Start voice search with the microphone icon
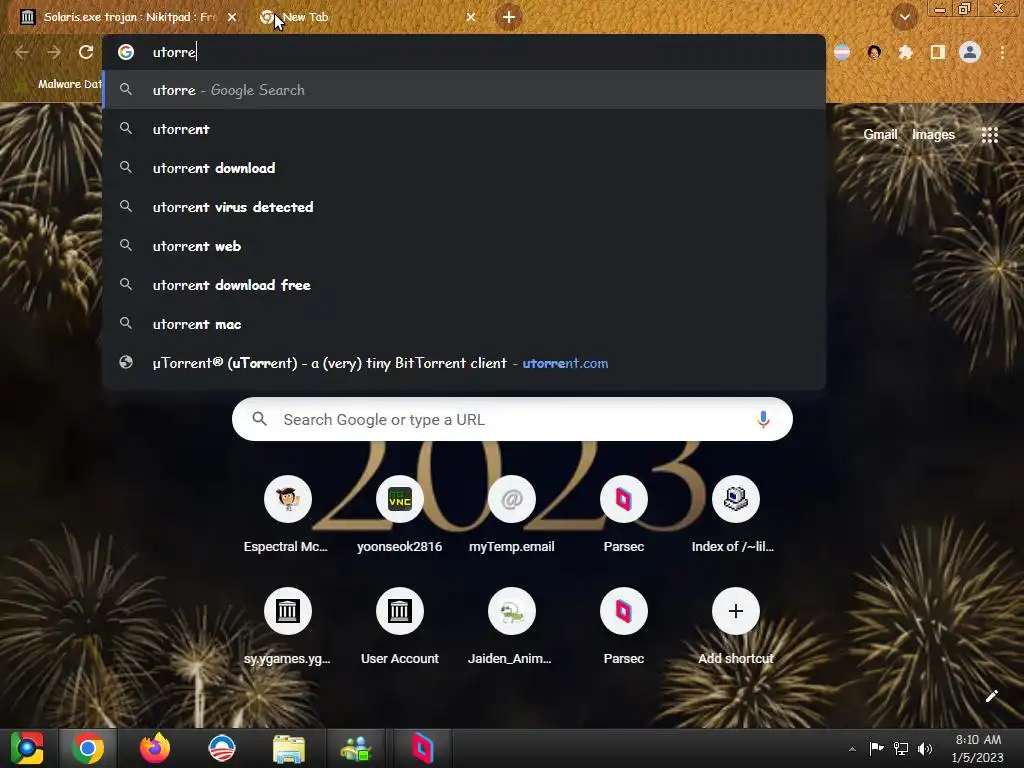 click(x=763, y=419)
